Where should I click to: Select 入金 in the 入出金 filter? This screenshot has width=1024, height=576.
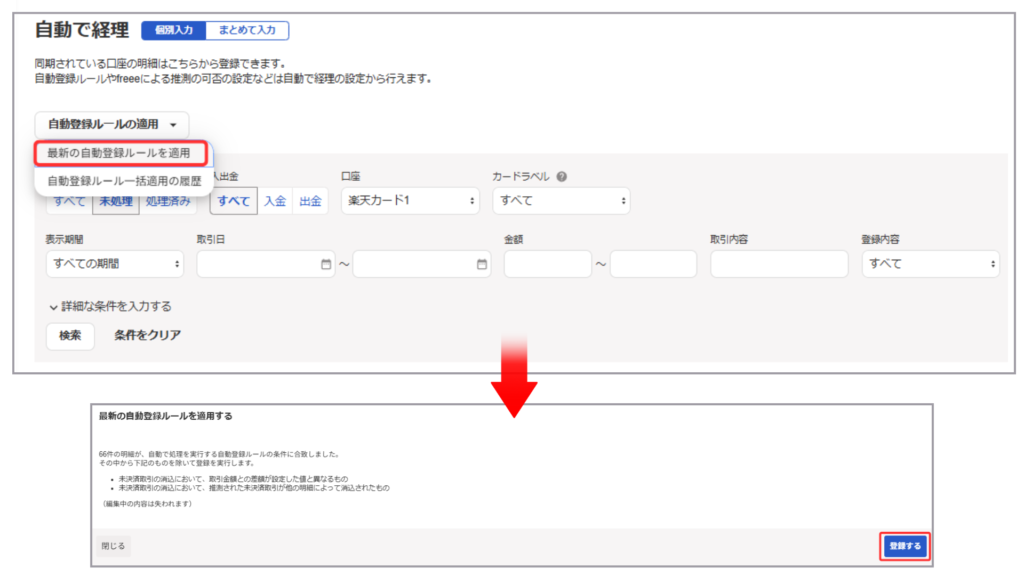pos(275,201)
